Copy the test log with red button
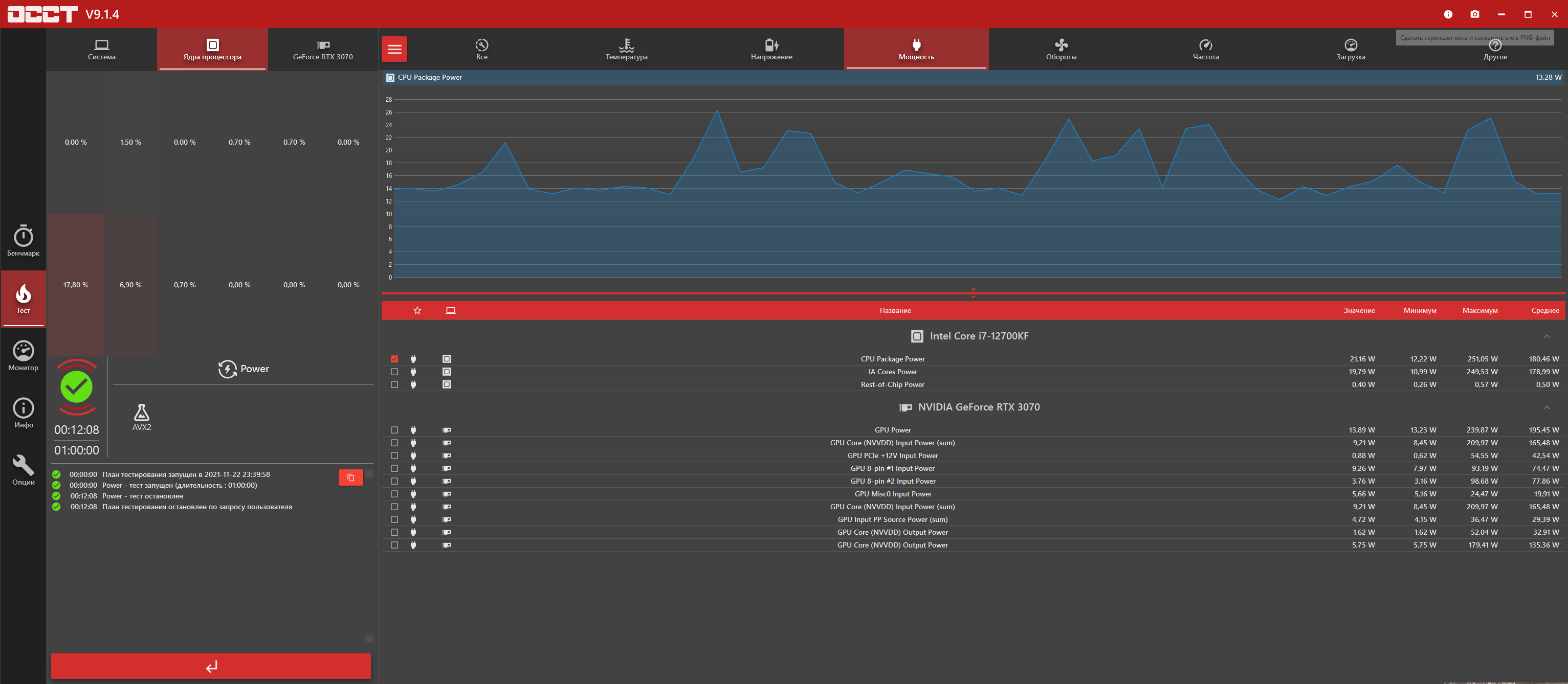This screenshot has height=684, width=1568. coord(350,477)
